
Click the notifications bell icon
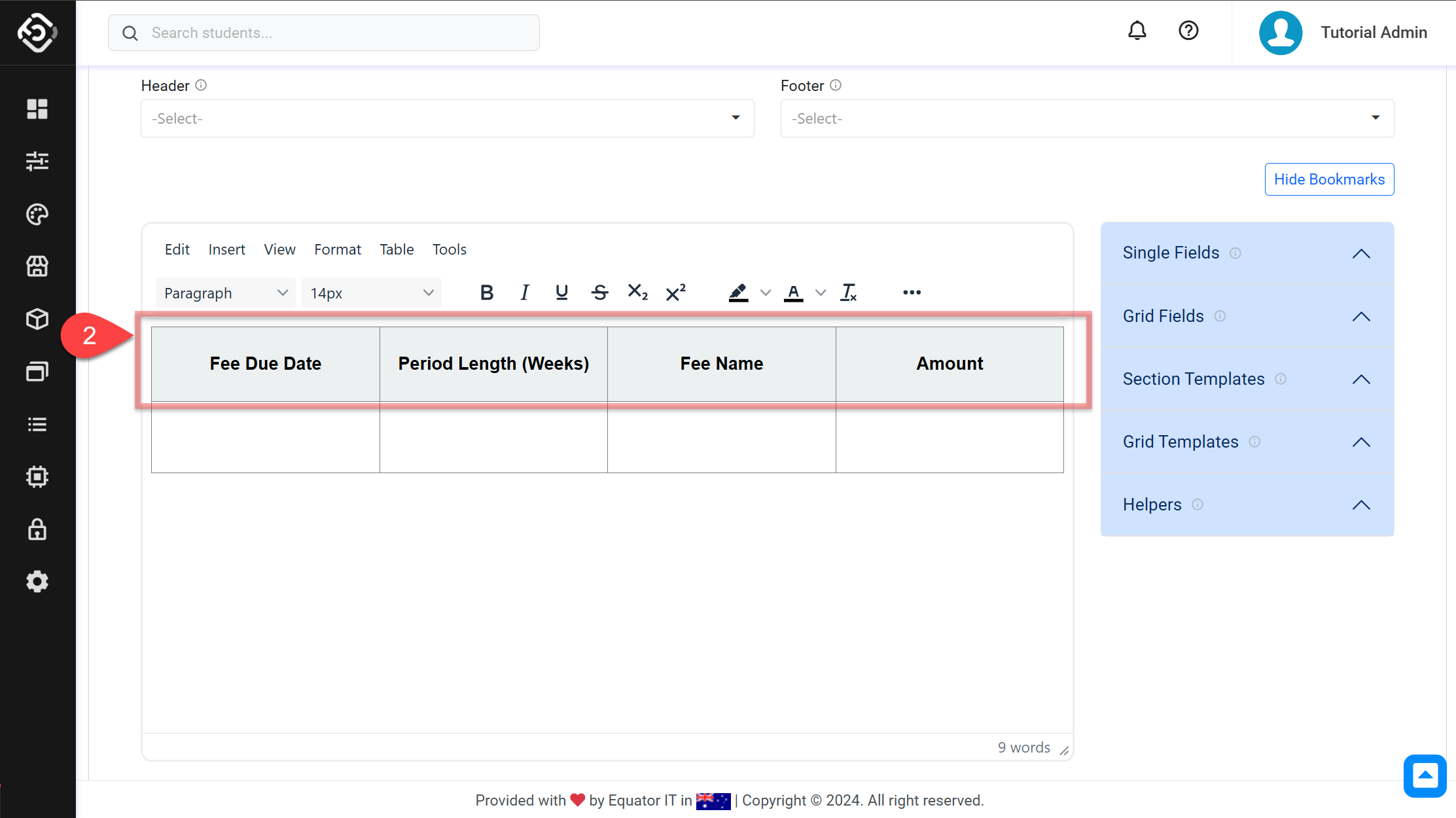(1137, 31)
